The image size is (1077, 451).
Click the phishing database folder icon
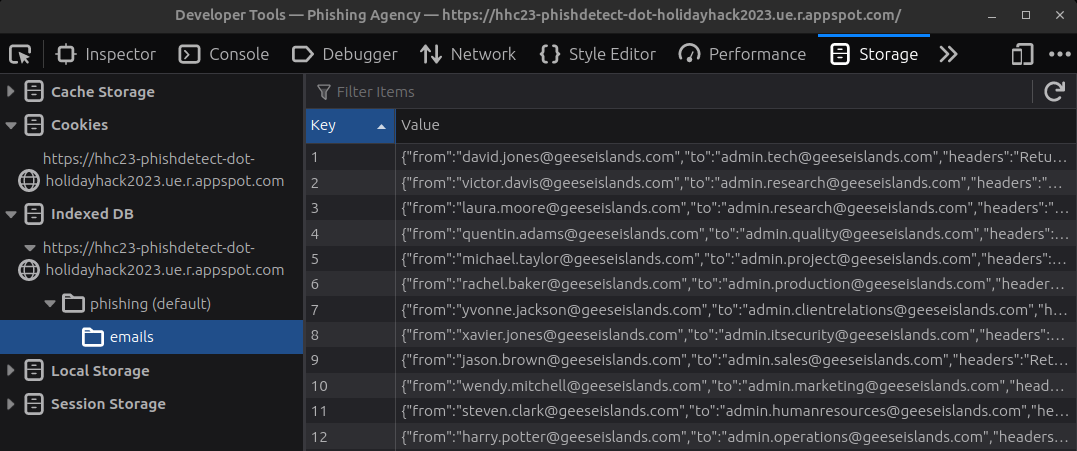coord(73,303)
